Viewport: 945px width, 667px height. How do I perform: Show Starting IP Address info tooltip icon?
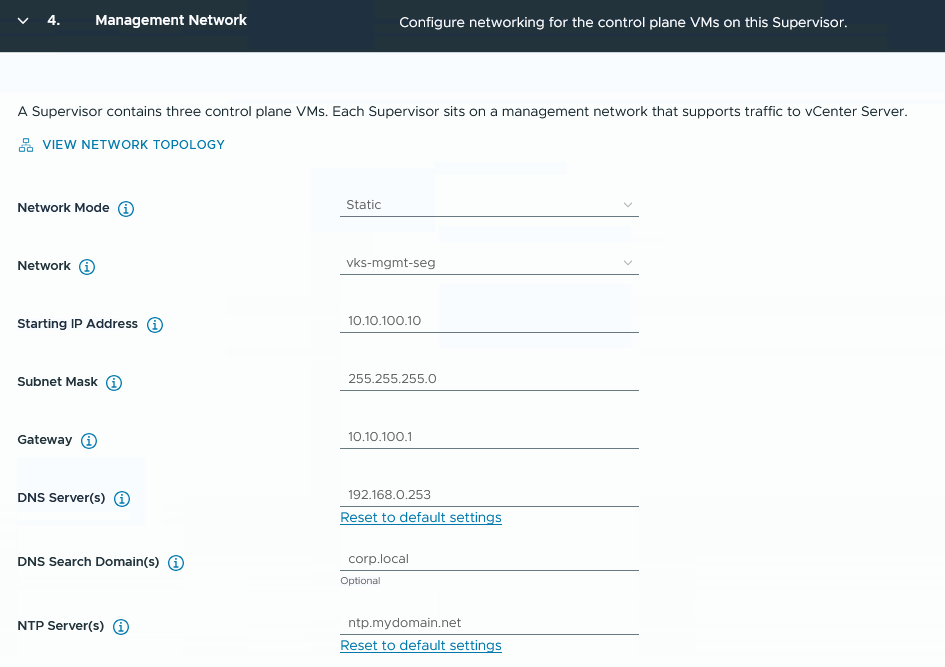pyautogui.click(x=155, y=325)
